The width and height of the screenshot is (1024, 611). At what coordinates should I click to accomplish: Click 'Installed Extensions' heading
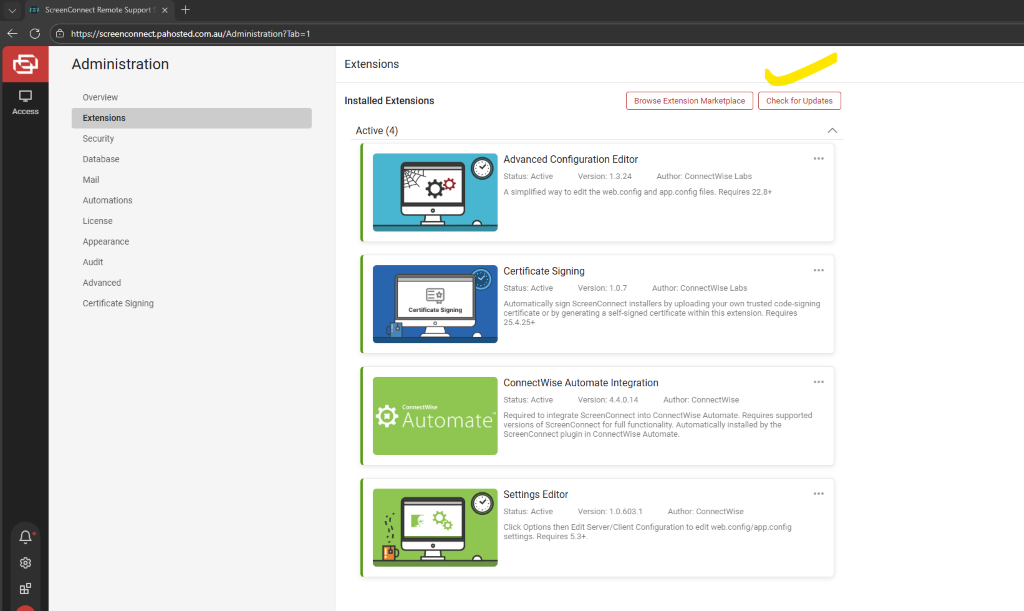(x=389, y=101)
